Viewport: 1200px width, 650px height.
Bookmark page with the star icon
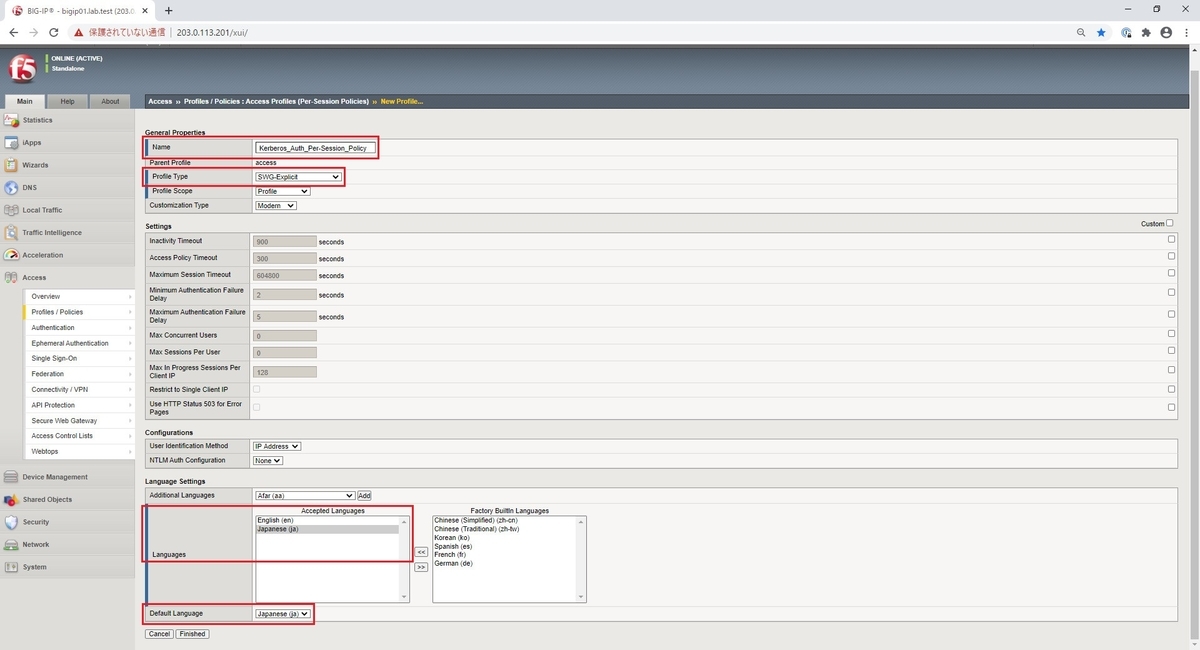1101,32
